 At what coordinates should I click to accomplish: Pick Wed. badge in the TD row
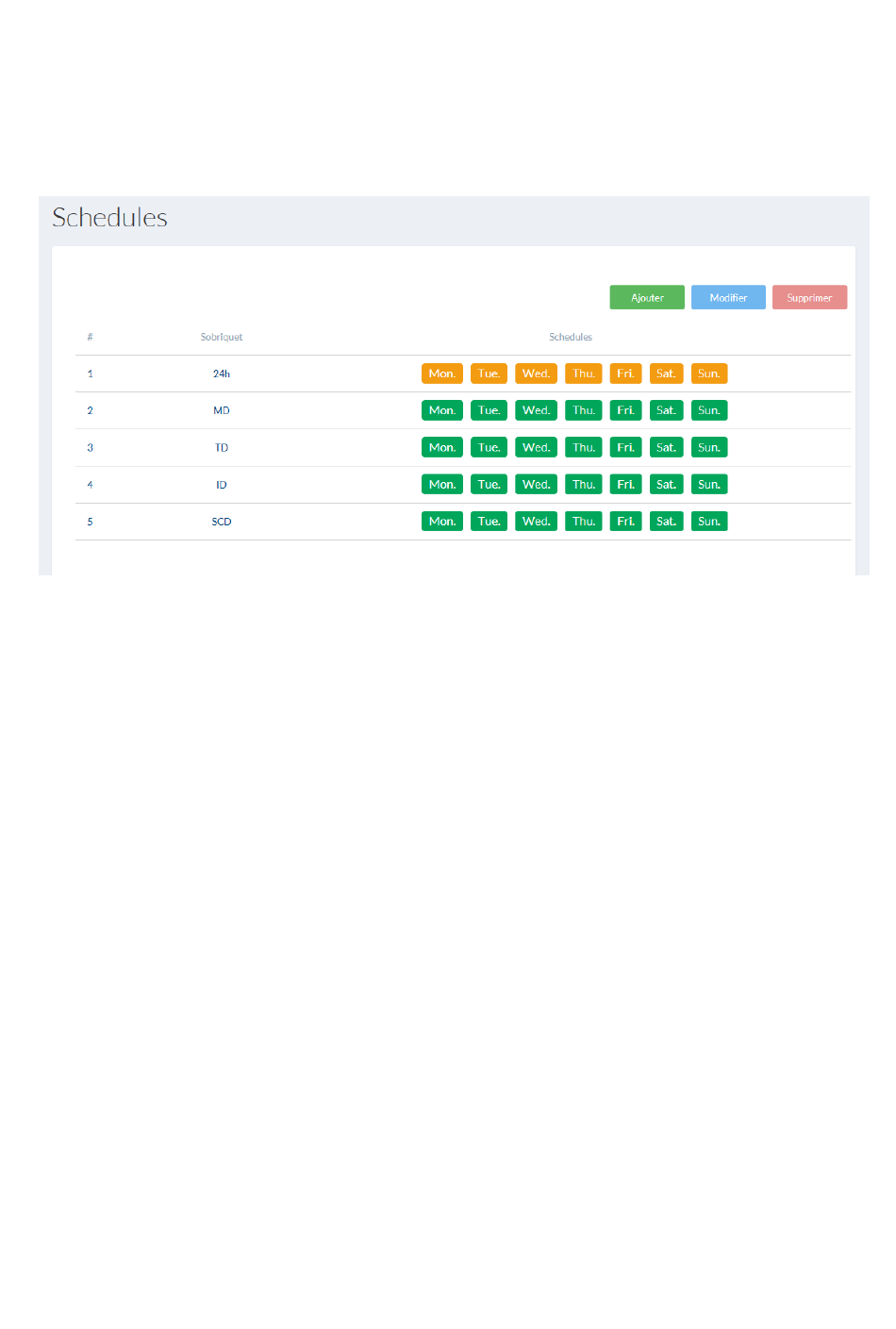pyautogui.click(x=536, y=447)
